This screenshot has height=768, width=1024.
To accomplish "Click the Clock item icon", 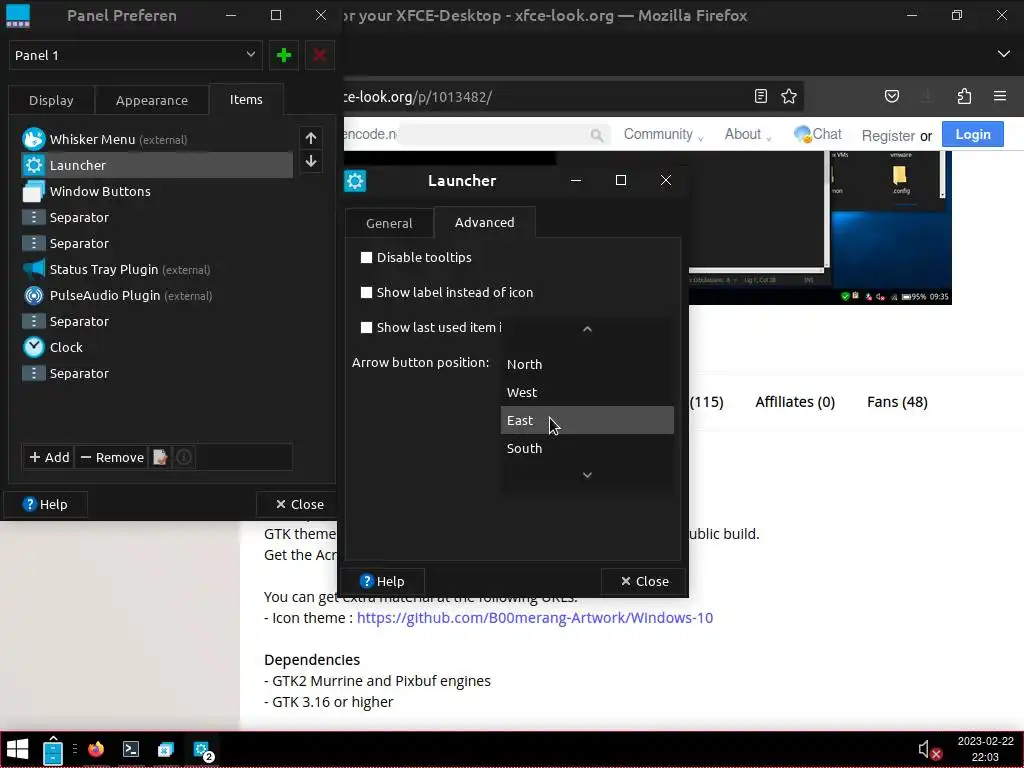I will 33,347.
